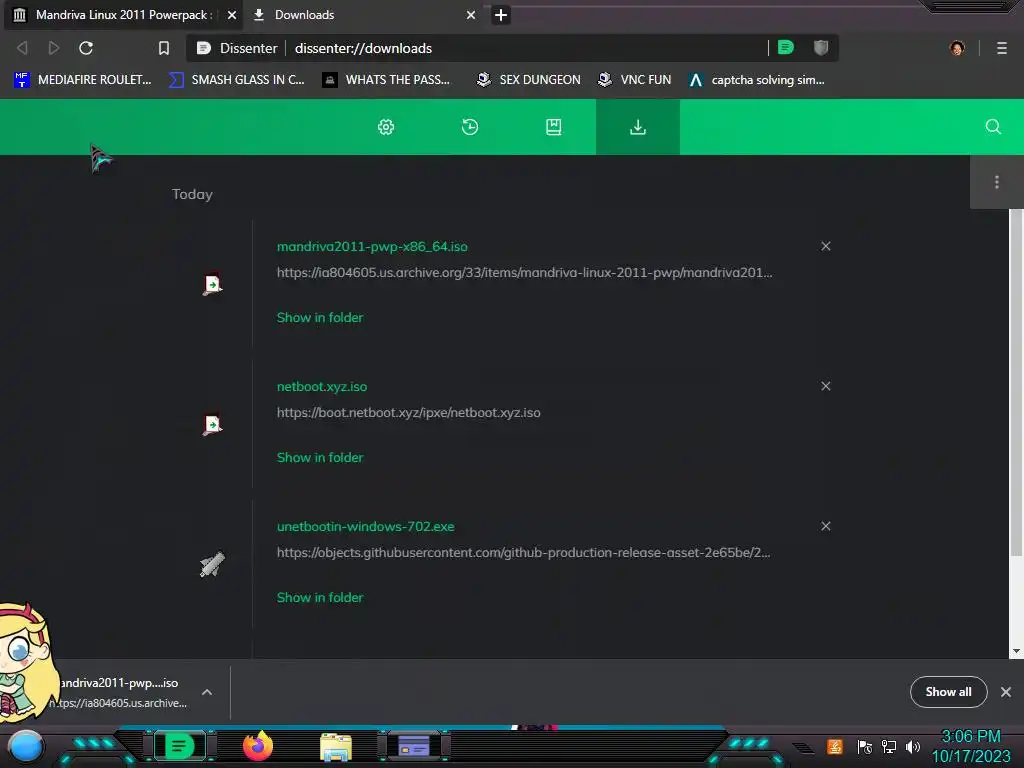This screenshot has width=1024, height=768.
Task: Open the purple window taskbar icon
Action: point(414,745)
